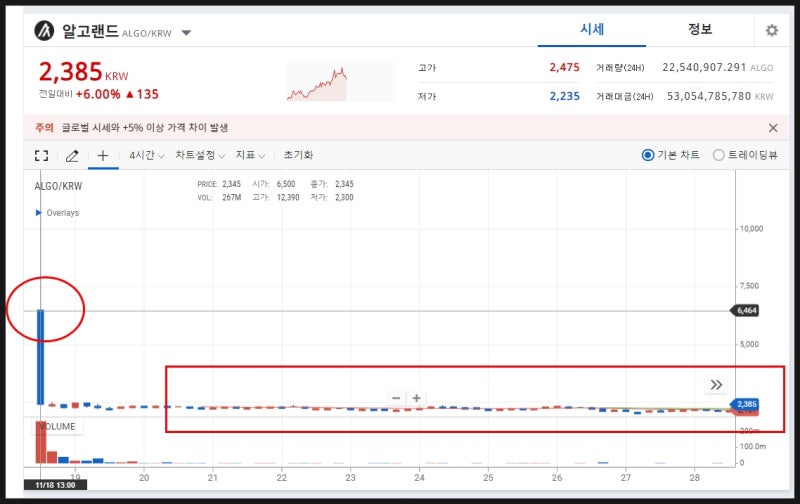This screenshot has height=504, width=800.
Task: Click the mini price sparkline thumbnail
Action: click(x=340, y=82)
